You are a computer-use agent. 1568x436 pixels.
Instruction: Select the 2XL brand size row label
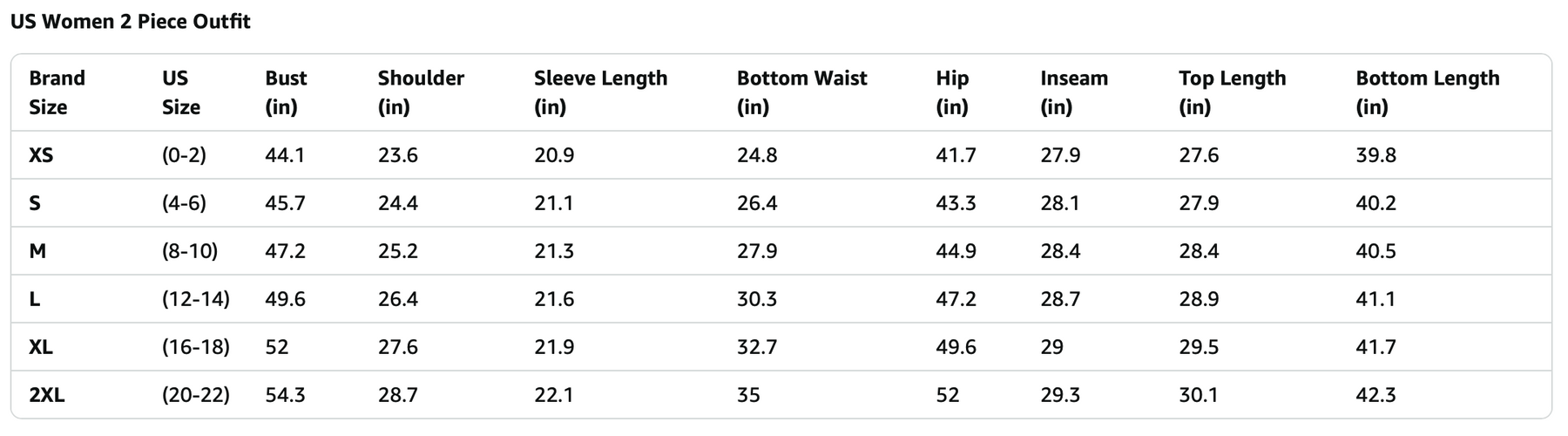click(47, 395)
